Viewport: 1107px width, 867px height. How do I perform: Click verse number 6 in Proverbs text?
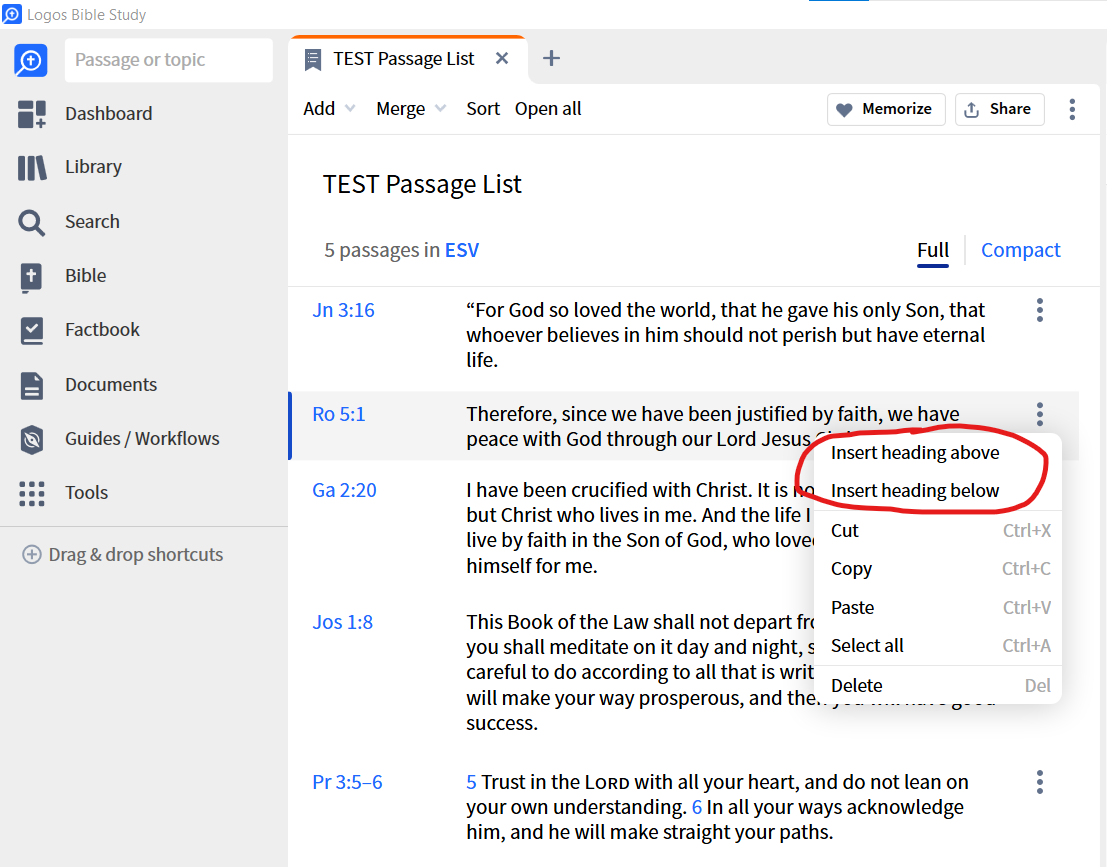[x=697, y=807]
